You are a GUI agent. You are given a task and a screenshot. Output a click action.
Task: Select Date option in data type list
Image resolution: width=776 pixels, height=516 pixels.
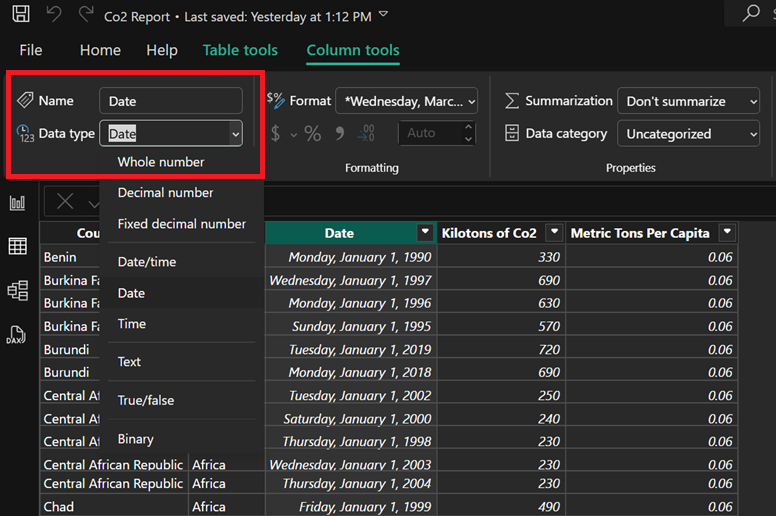coord(131,293)
